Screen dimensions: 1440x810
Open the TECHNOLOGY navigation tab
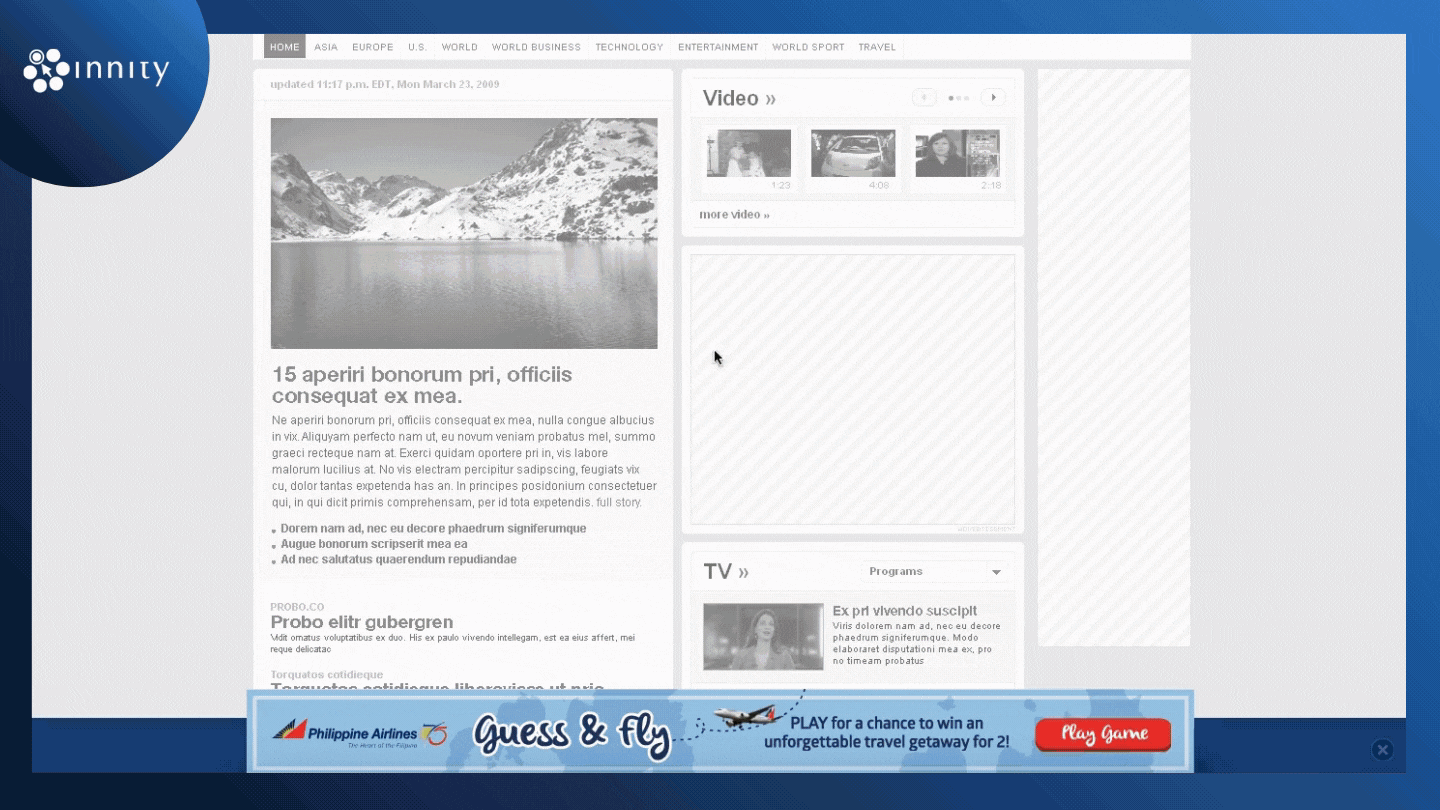(x=629, y=47)
